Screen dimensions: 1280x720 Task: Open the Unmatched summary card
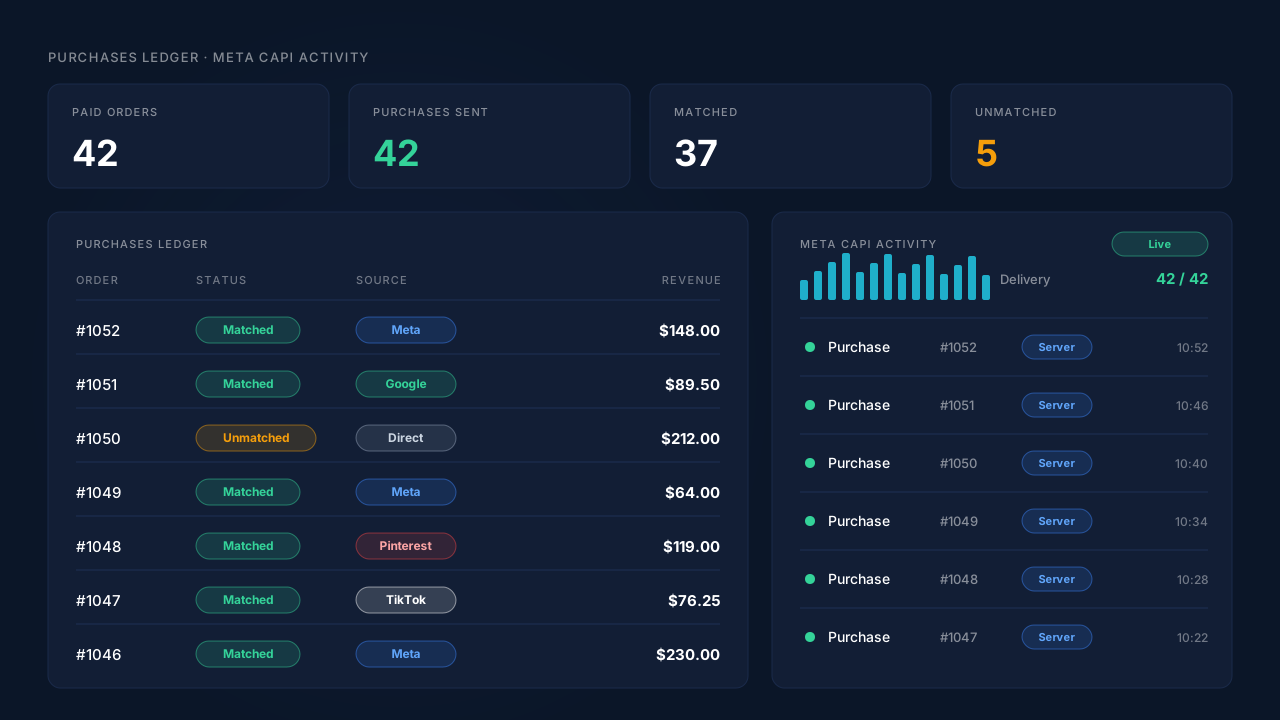pos(1092,136)
